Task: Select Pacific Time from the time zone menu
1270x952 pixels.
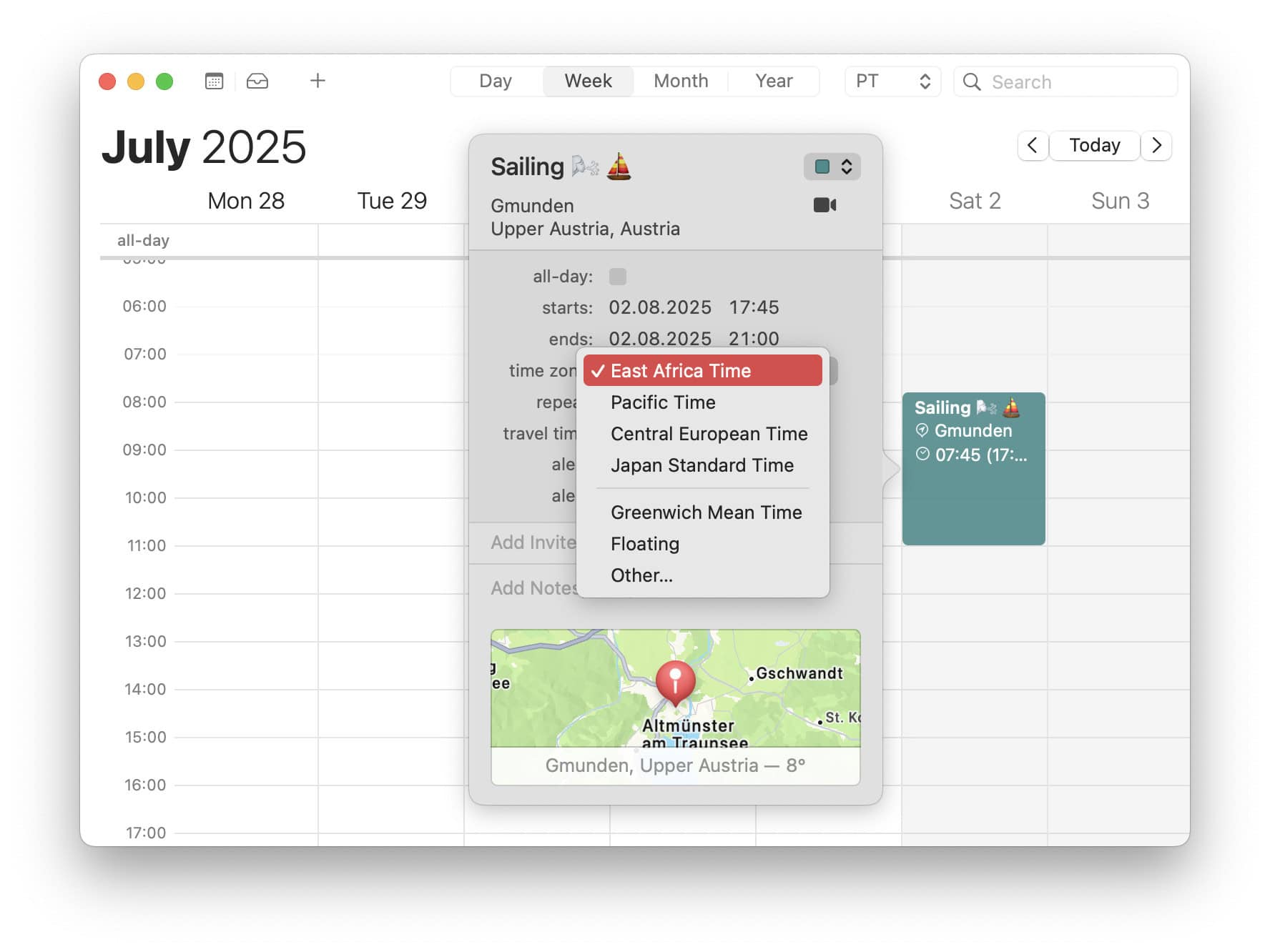Action: pos(662,402)
